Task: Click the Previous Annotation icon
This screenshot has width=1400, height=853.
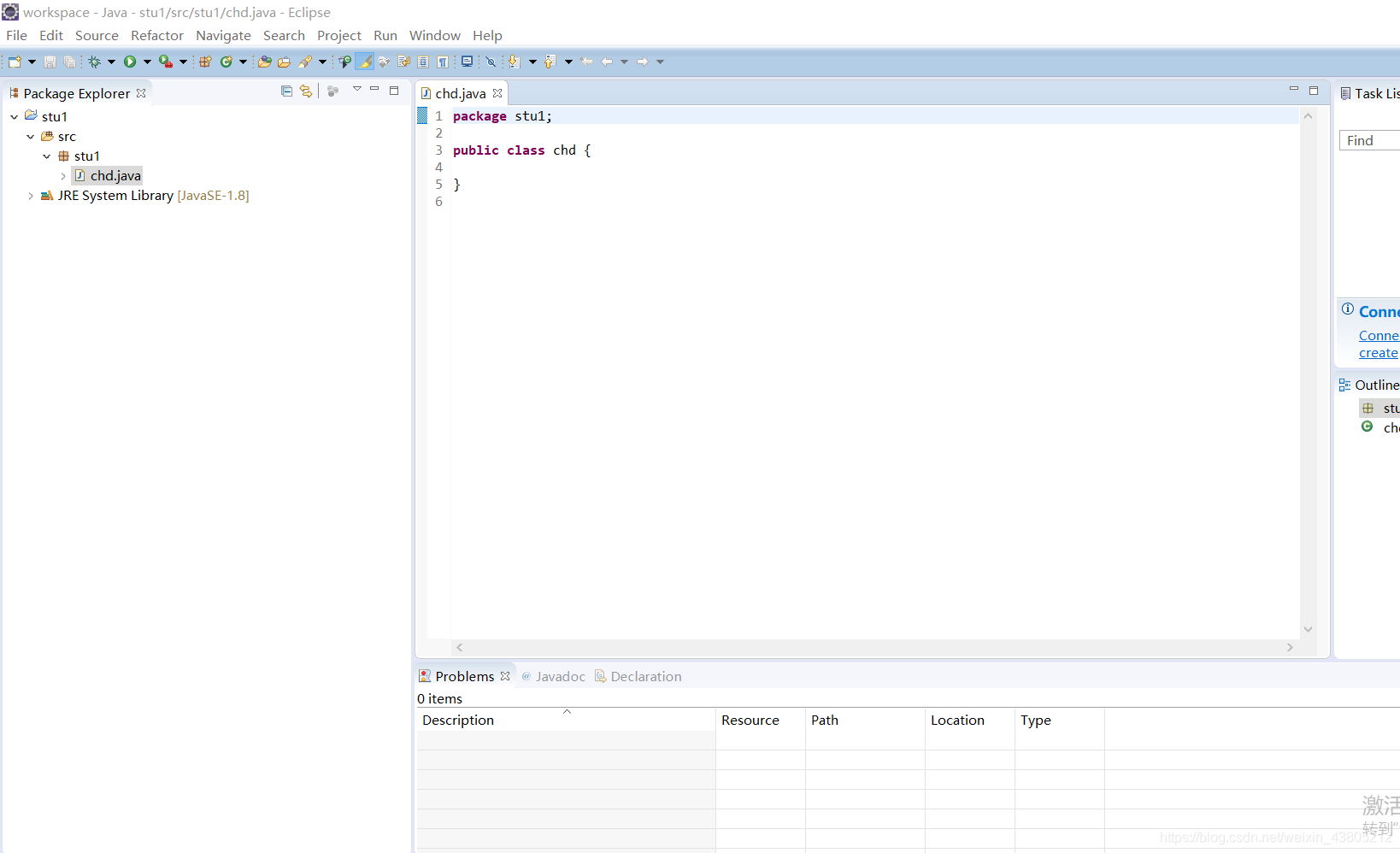Action: [550, 62]
